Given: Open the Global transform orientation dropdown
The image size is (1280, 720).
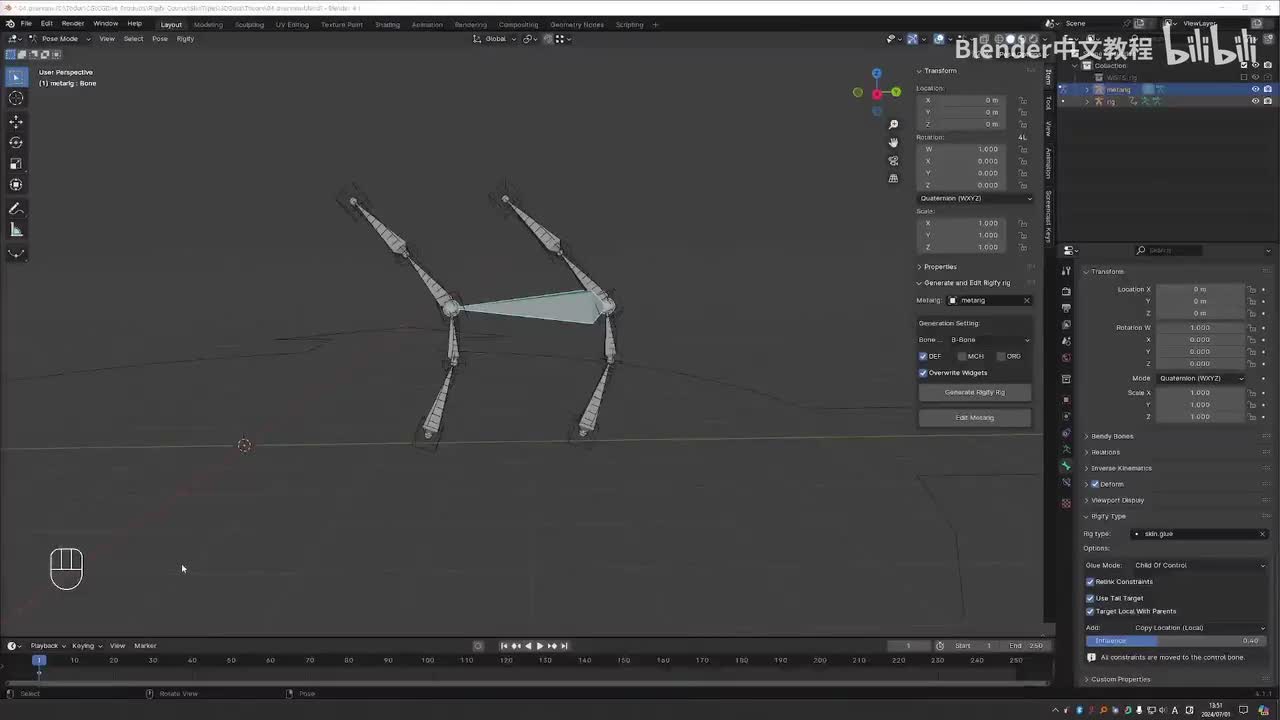Looking at the screenshot, I should [496, 39].
